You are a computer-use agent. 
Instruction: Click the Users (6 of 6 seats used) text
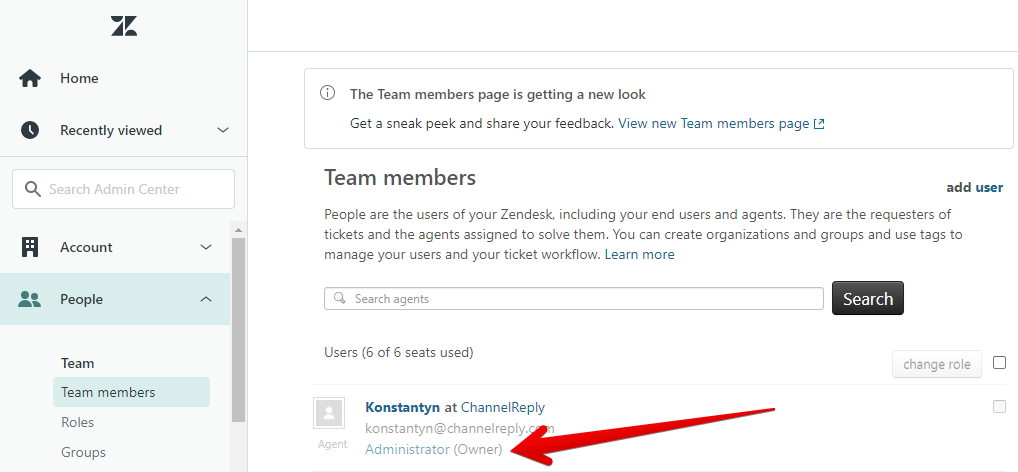coord(399,352)
